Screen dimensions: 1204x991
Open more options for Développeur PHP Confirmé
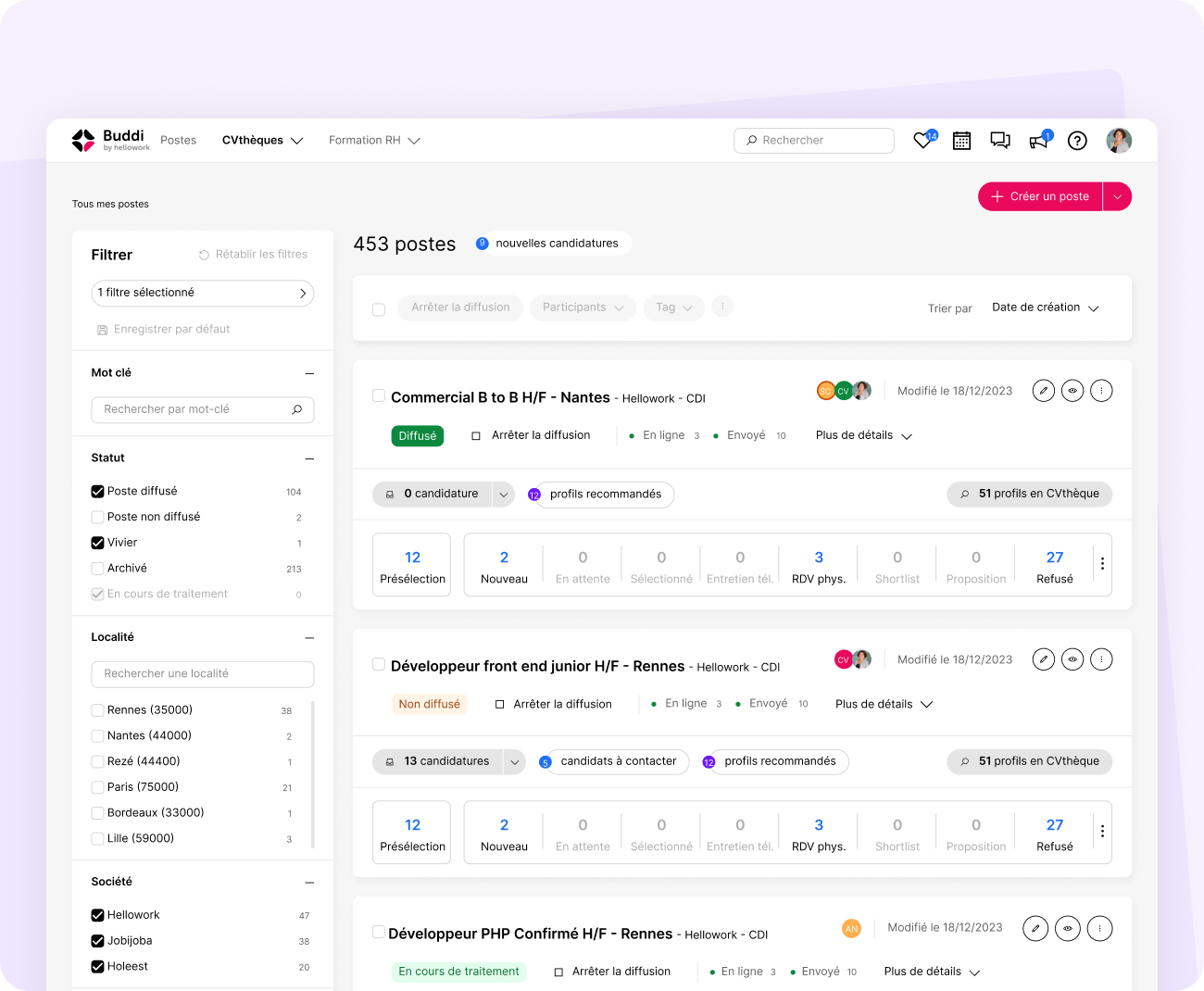[1099, 928]
